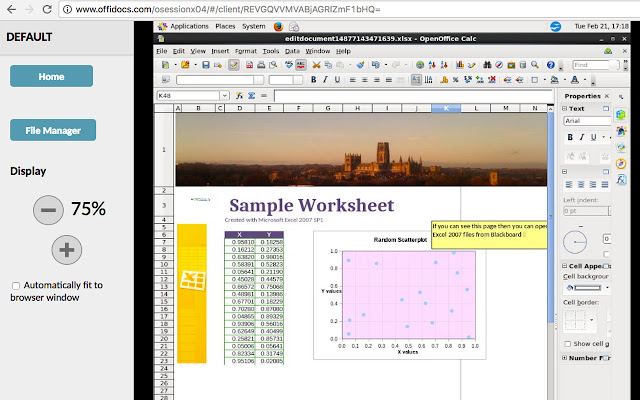
Task: Click the Home button
Action: [51, 76]
